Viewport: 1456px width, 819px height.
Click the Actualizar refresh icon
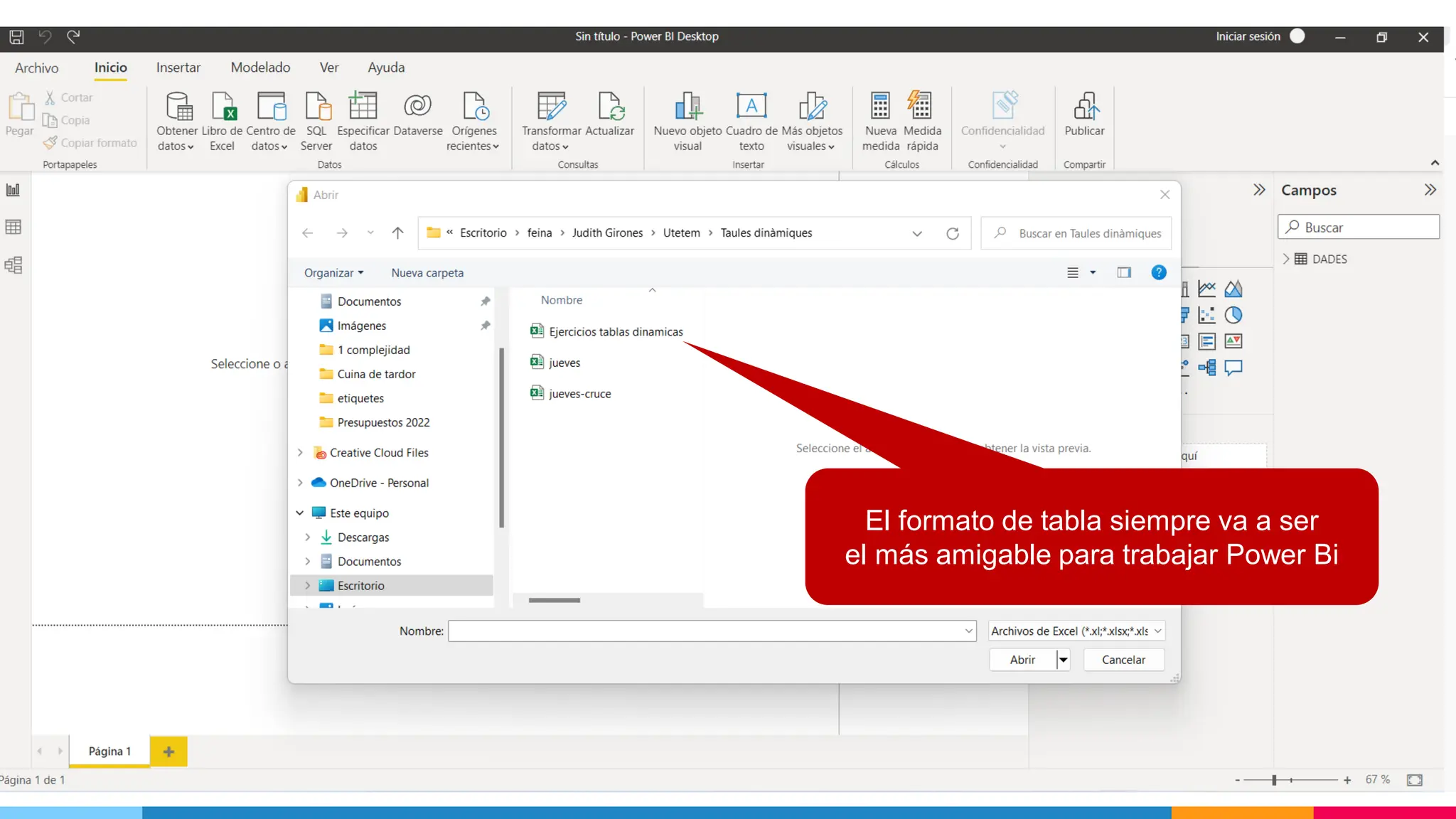tap(610, 106)
